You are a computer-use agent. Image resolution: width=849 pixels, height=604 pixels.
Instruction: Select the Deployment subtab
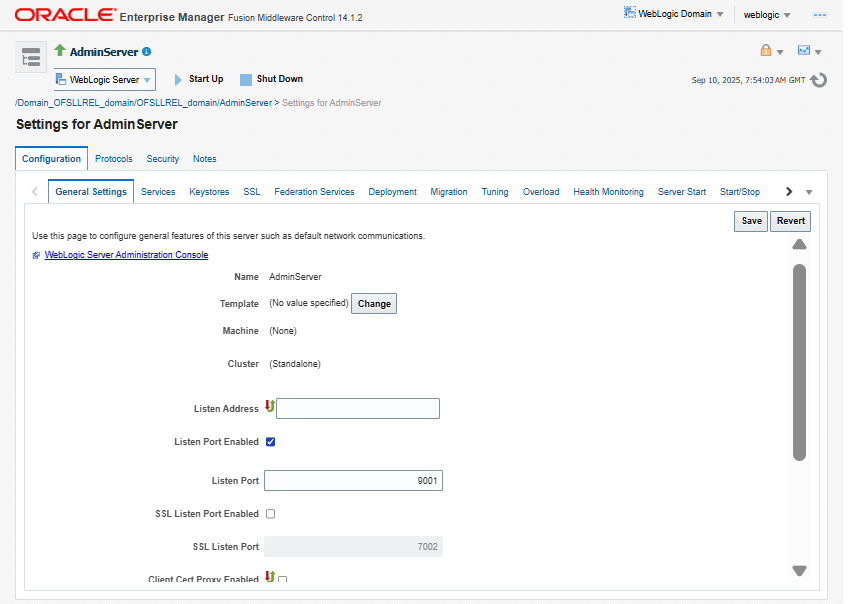coord(393,192)
